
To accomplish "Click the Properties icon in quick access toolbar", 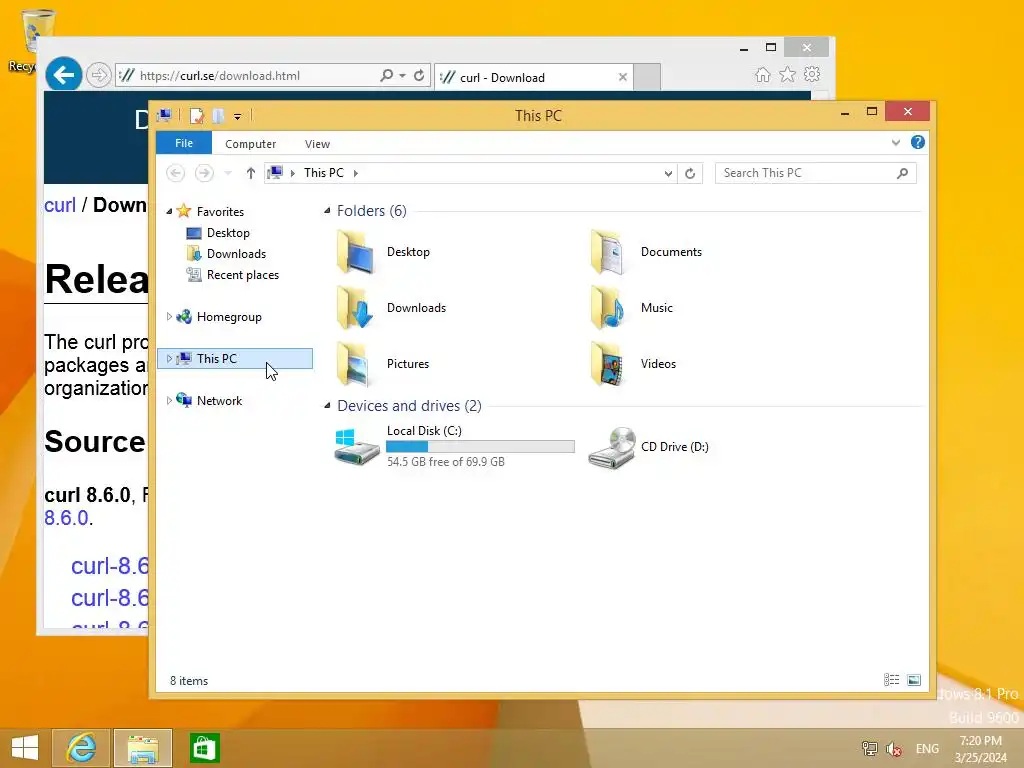I will pos(197,116).
